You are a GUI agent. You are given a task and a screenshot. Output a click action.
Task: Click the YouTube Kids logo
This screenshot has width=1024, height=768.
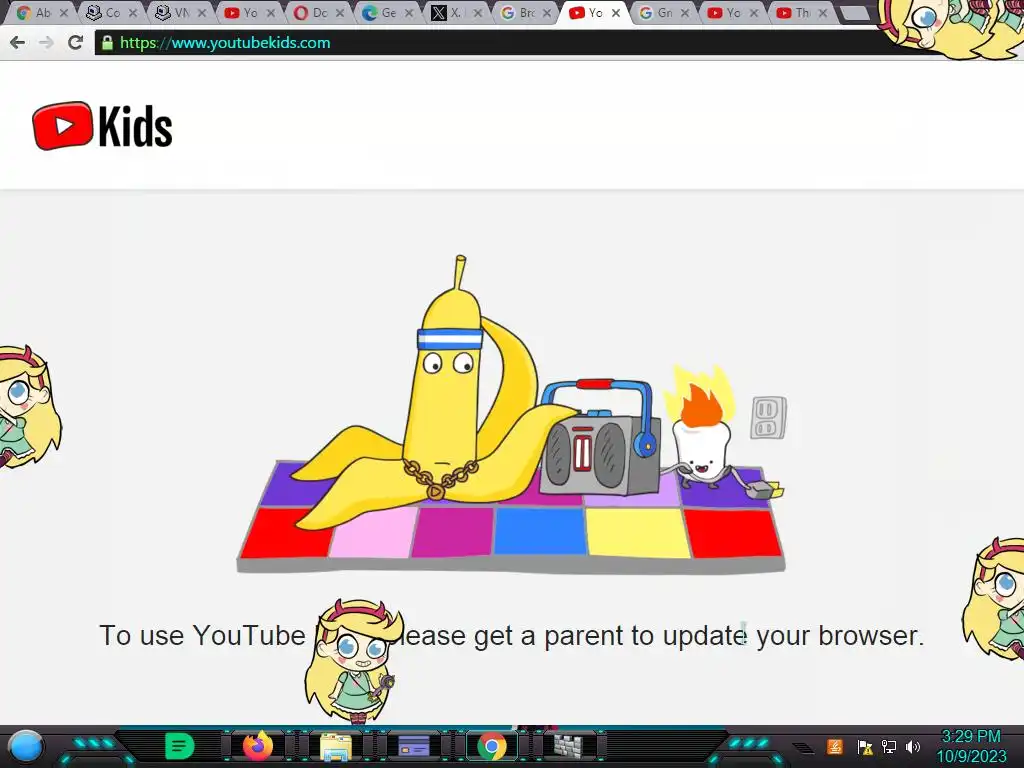(x=103, y=126)
